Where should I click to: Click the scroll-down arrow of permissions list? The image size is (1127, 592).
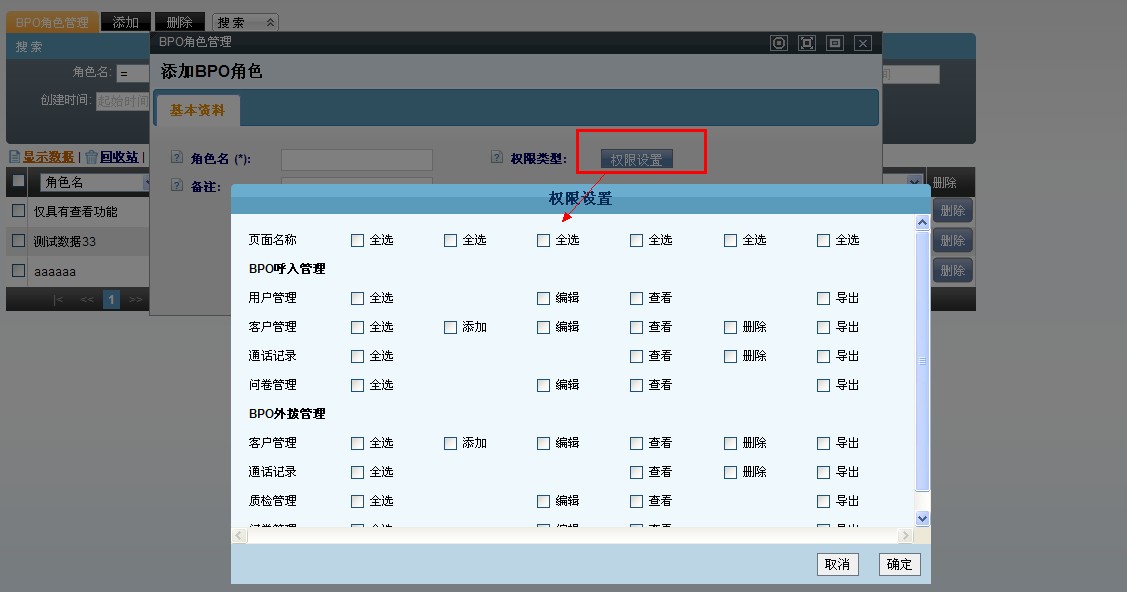(x=922, y=518)
